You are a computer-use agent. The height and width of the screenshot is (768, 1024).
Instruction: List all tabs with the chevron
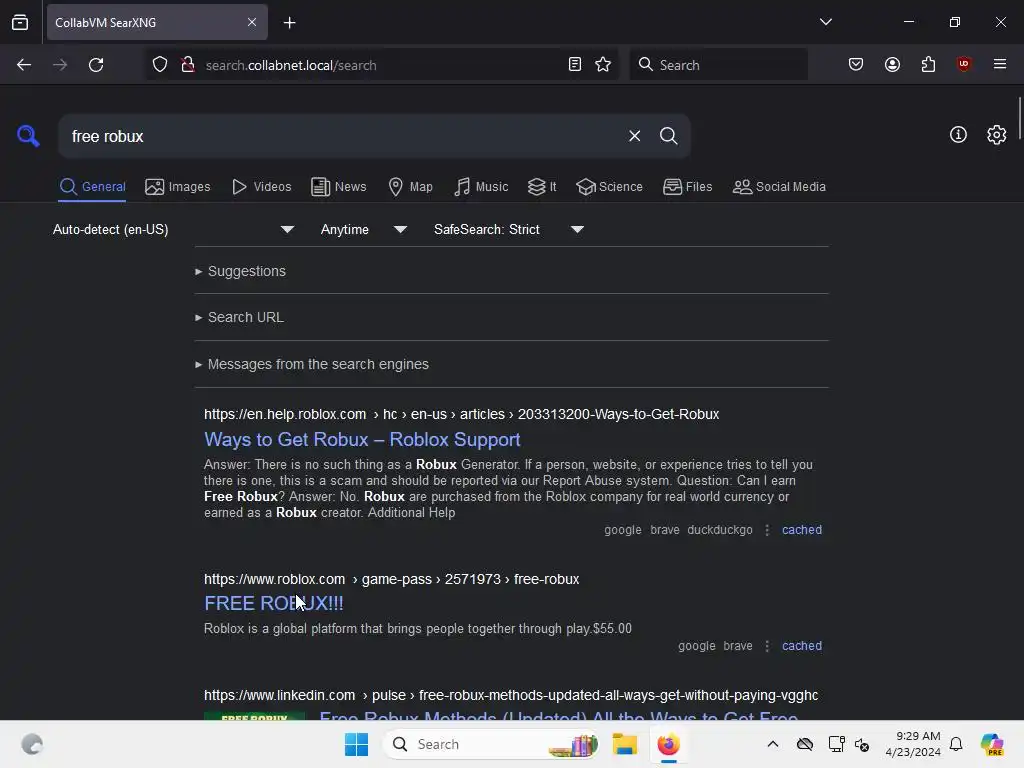point(825,22)
